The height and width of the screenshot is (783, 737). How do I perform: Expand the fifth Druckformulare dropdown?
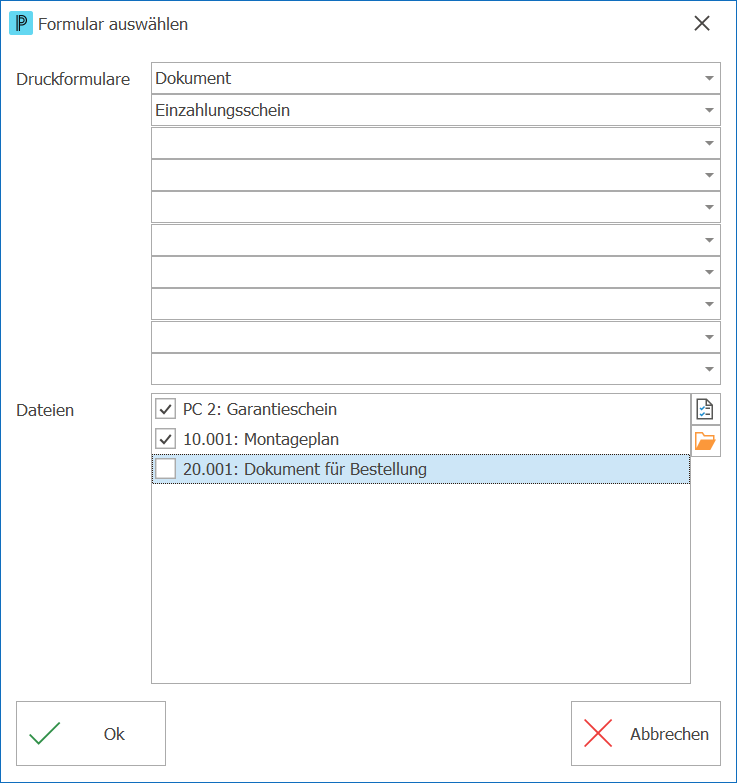[x=709, y=207]
